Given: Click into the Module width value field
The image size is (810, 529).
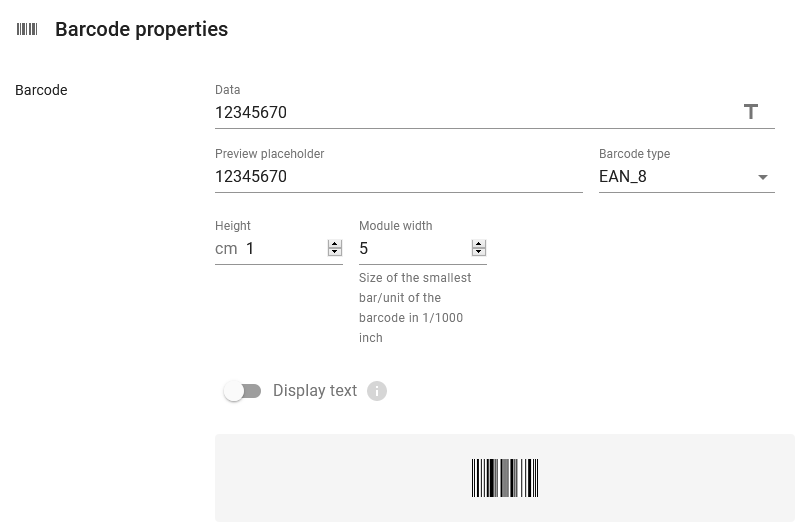Looking at the screenshot, I should pos(414,248).
